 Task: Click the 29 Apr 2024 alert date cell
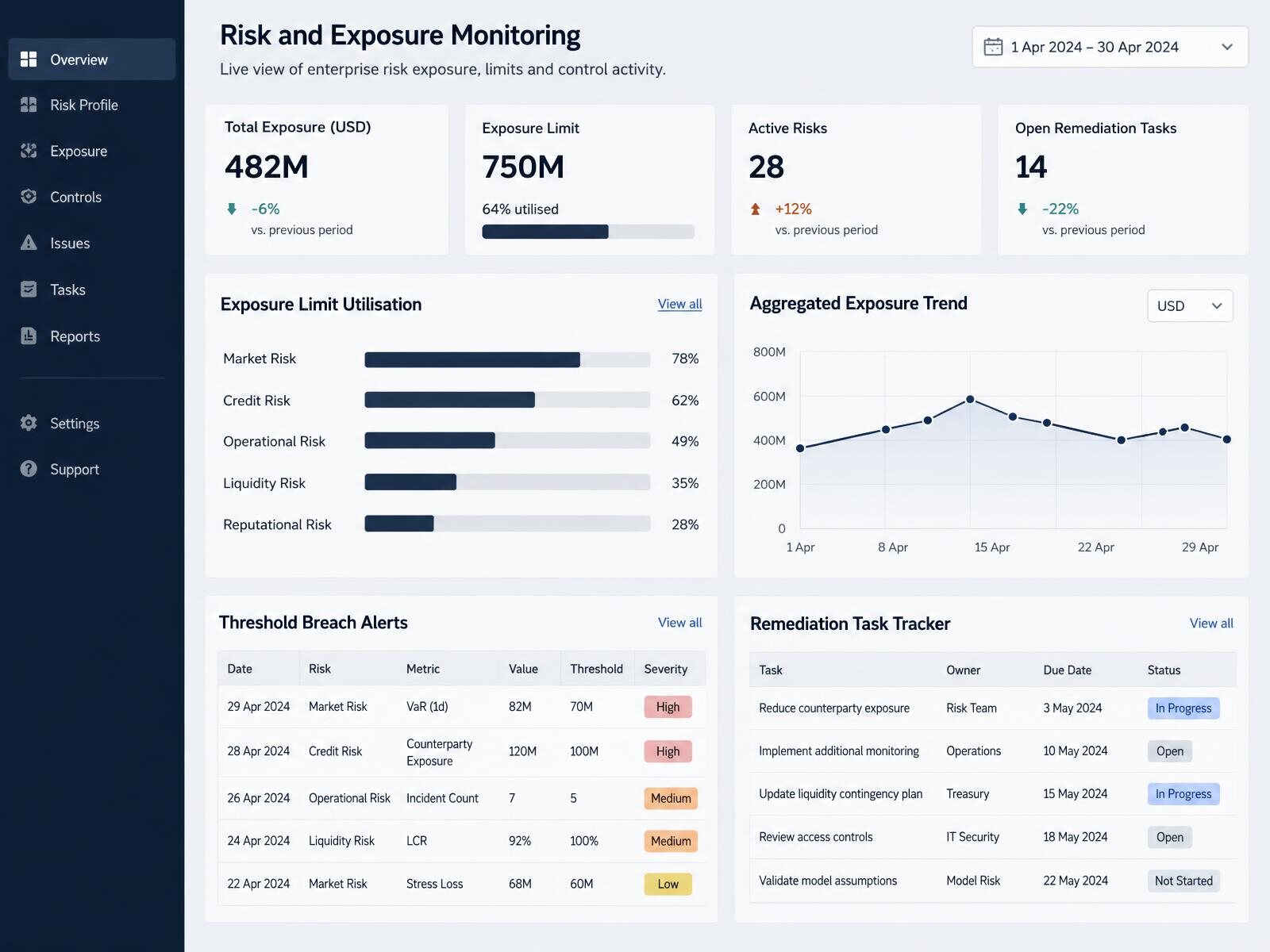(x=258, y=706)
